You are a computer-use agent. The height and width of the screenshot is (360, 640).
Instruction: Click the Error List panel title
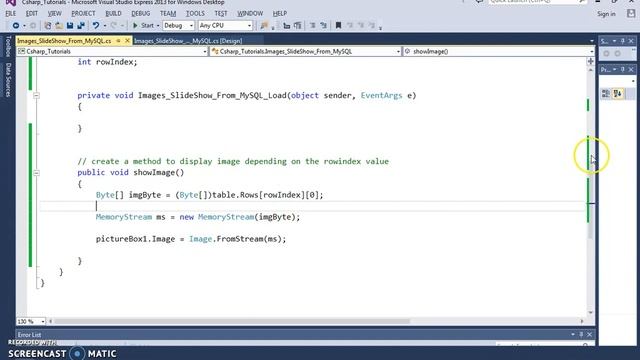(29, 335)
